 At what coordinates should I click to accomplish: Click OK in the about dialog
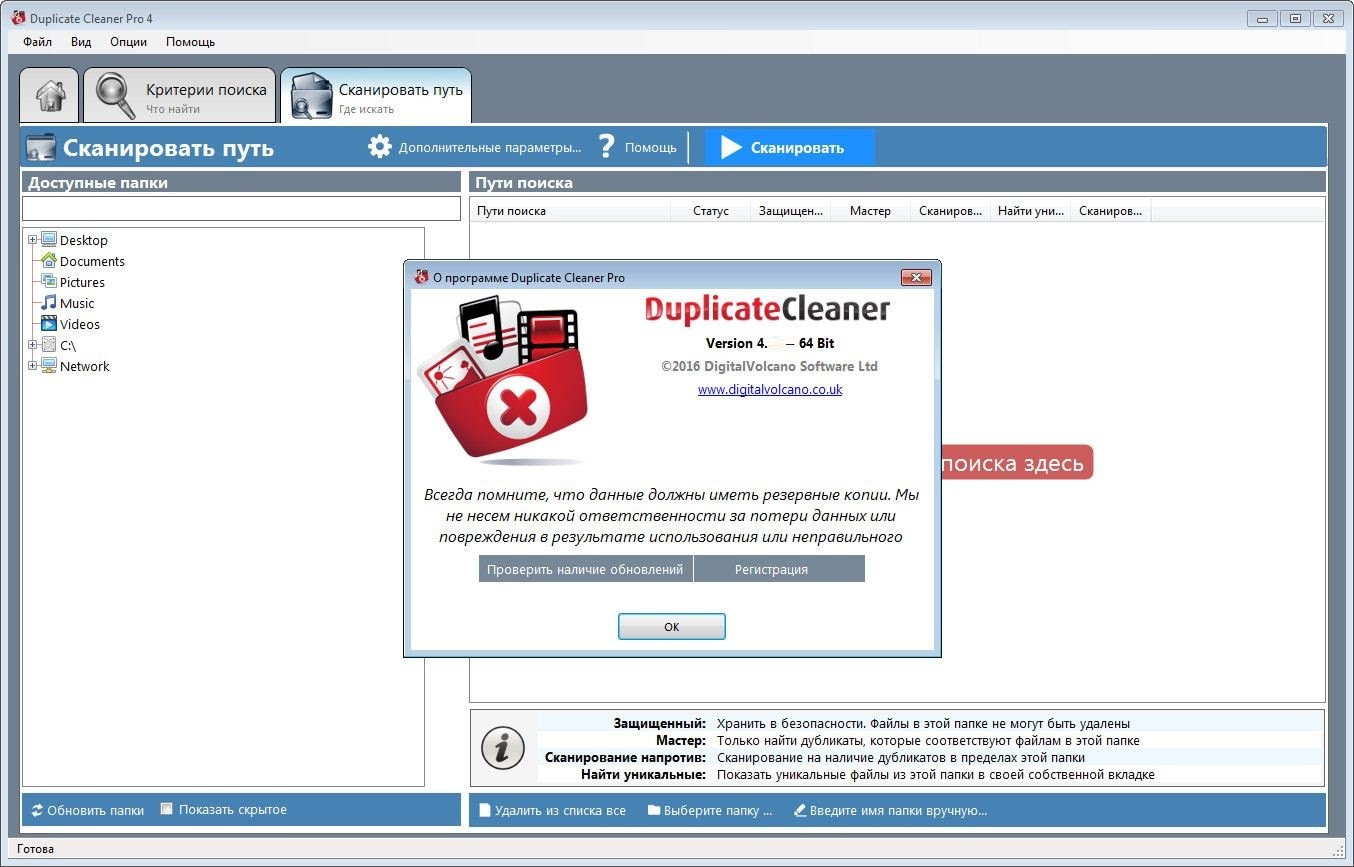(x=672, y=627)
